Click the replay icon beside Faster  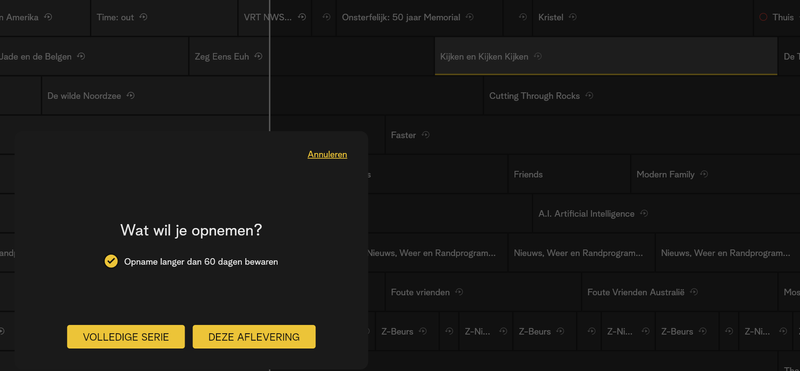[x=426, y=135]
